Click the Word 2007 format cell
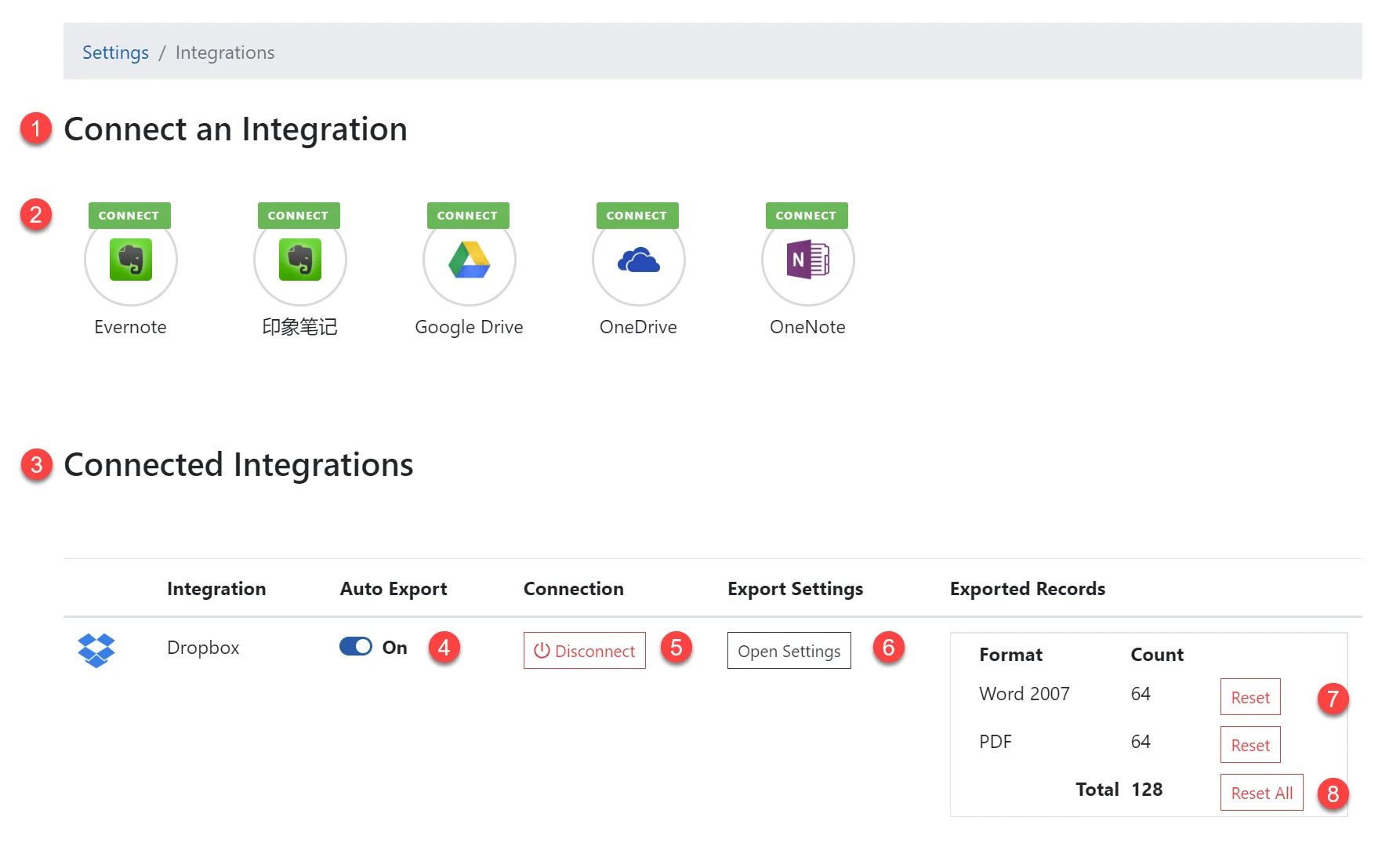The width and height of the screenshot is (1400, 868). [x=1025, y=694]
